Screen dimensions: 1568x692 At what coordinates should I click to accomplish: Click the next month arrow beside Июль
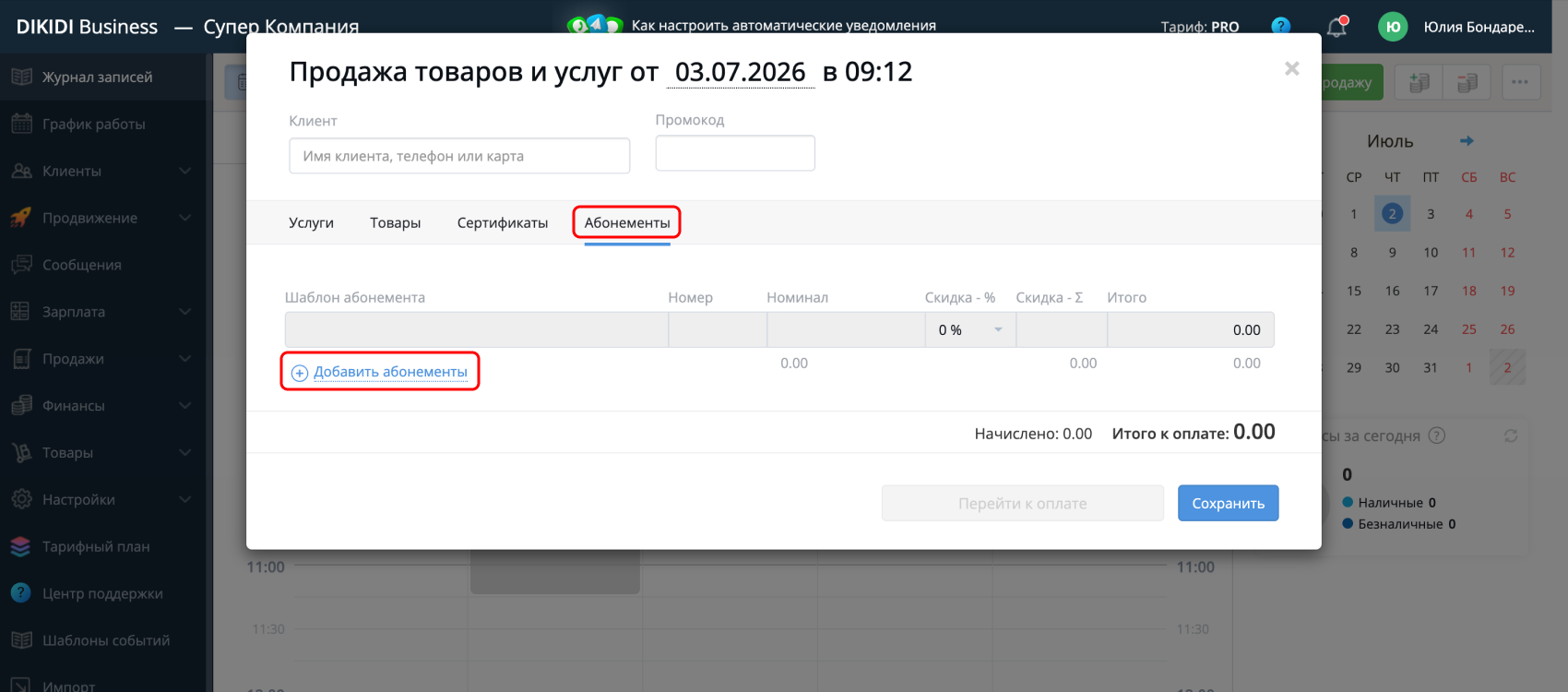[x=1467, y=141]
